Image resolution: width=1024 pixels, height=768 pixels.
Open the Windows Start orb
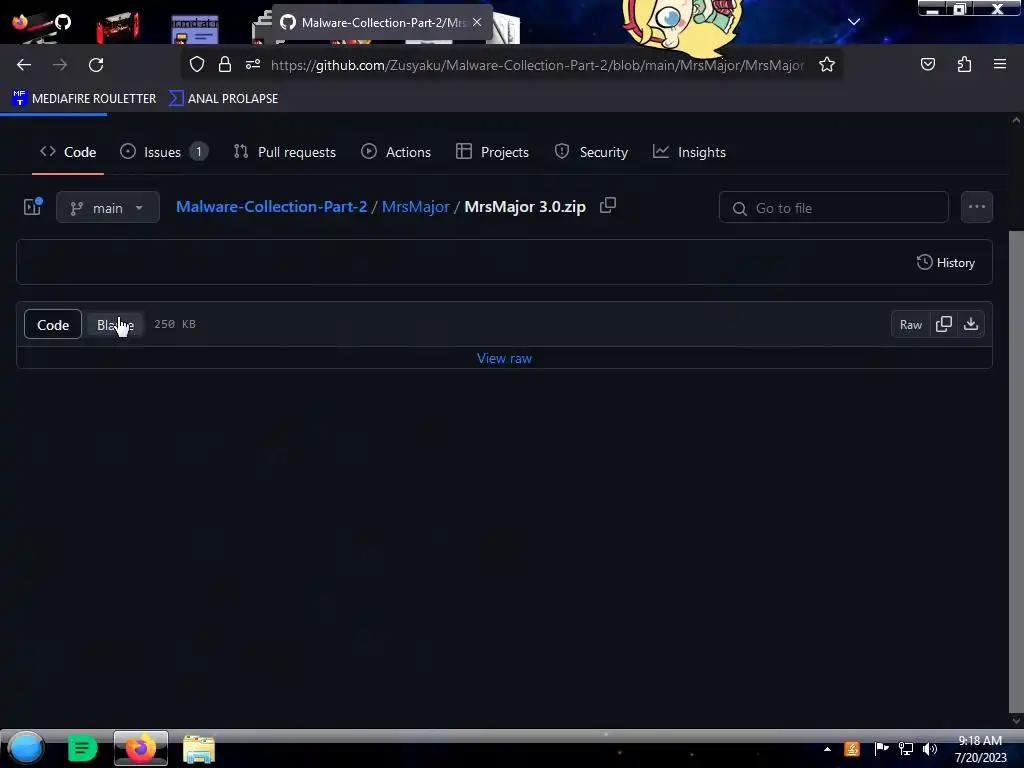26,748
